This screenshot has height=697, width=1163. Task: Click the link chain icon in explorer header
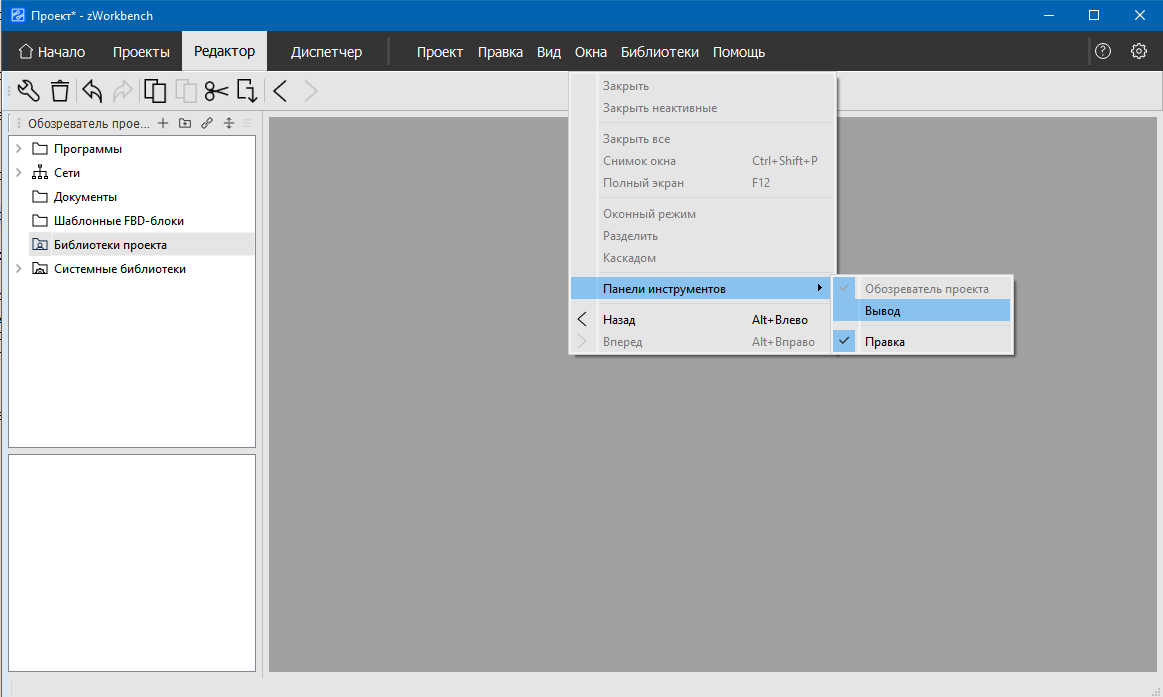(x=207, y=124)
